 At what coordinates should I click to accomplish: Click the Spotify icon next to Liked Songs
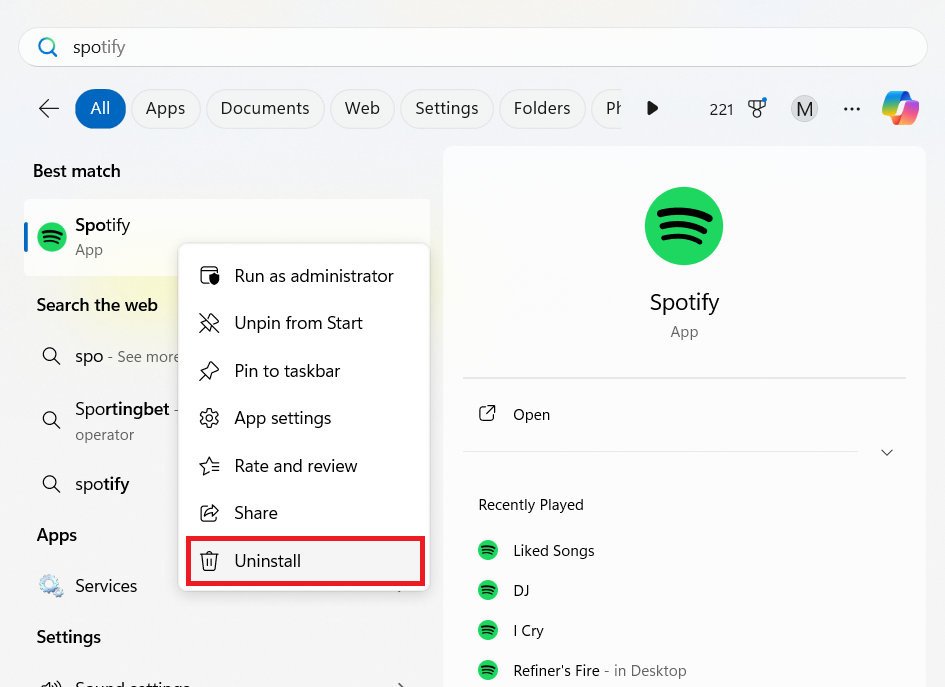(488, 550)
